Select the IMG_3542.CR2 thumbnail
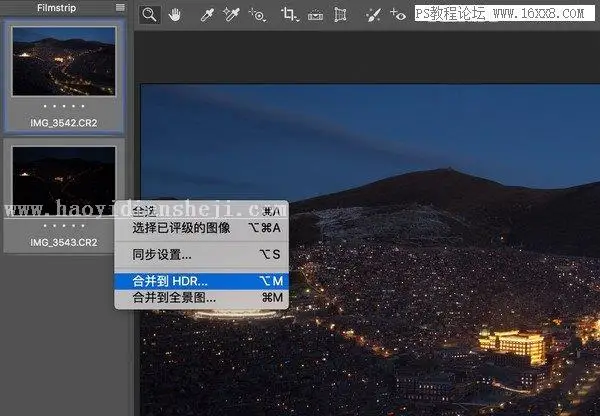 click(64, 61)
